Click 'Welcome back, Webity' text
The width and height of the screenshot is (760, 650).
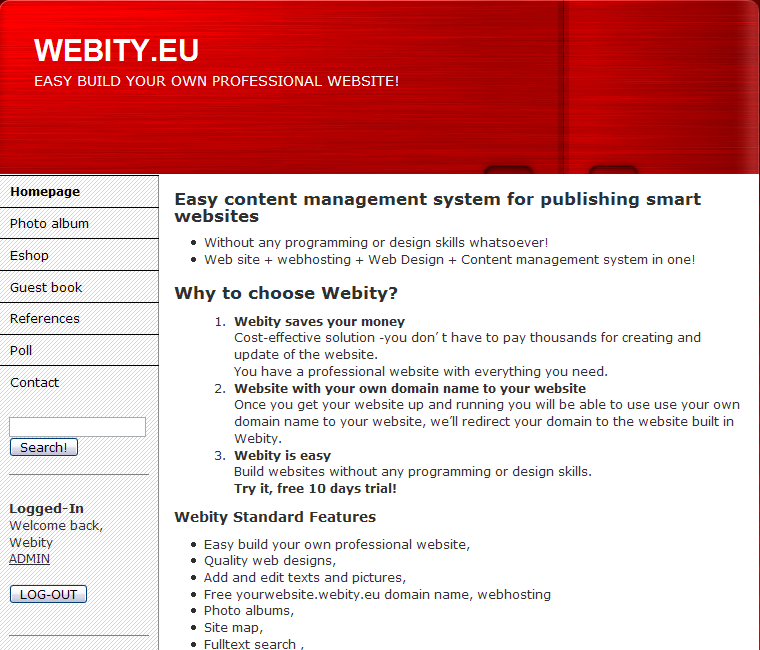coord(56,534)
